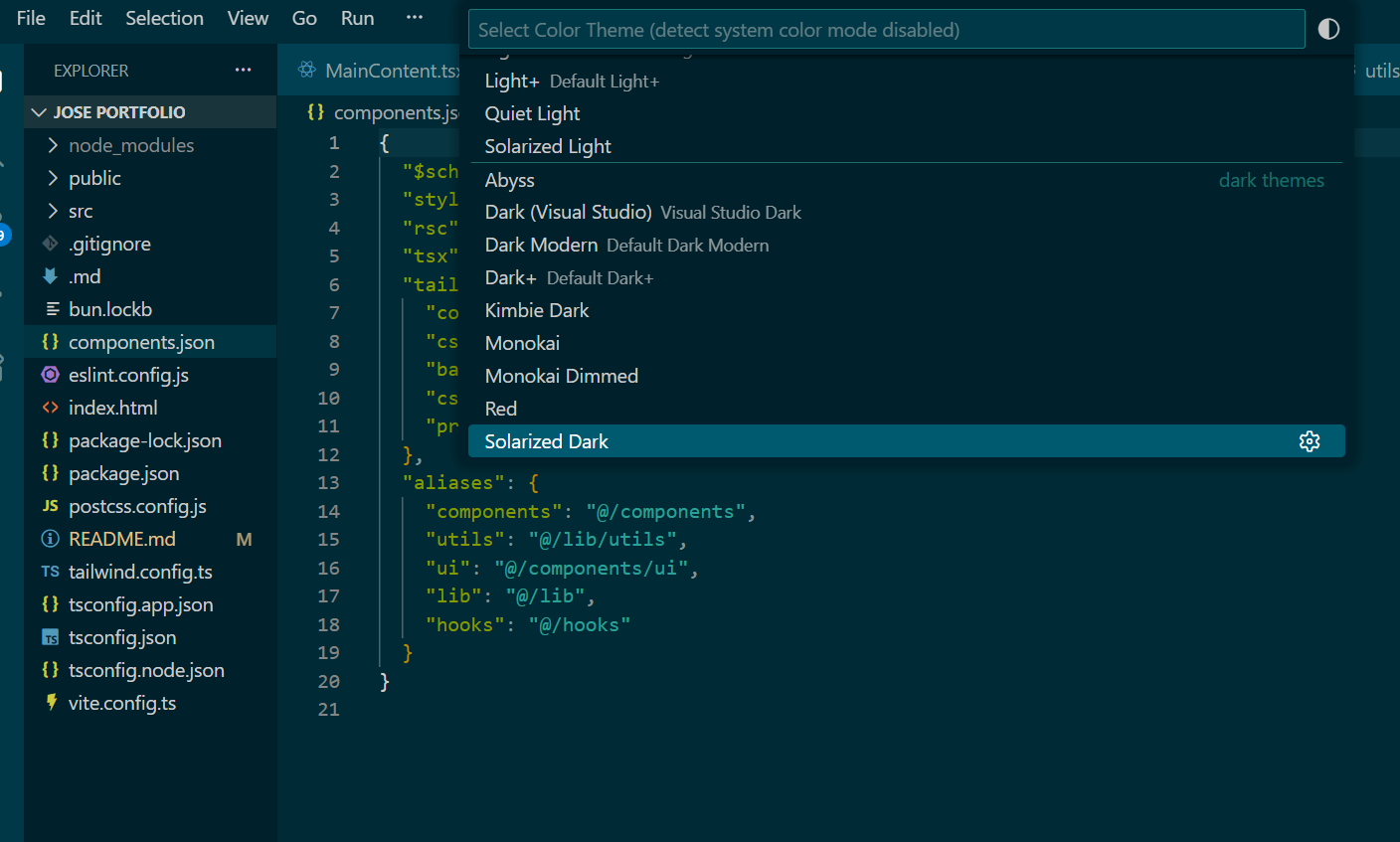The height and width of the screenshot is (842, 1400).
Task: Select the Monokai Dimmed theme
Action: 562,376
